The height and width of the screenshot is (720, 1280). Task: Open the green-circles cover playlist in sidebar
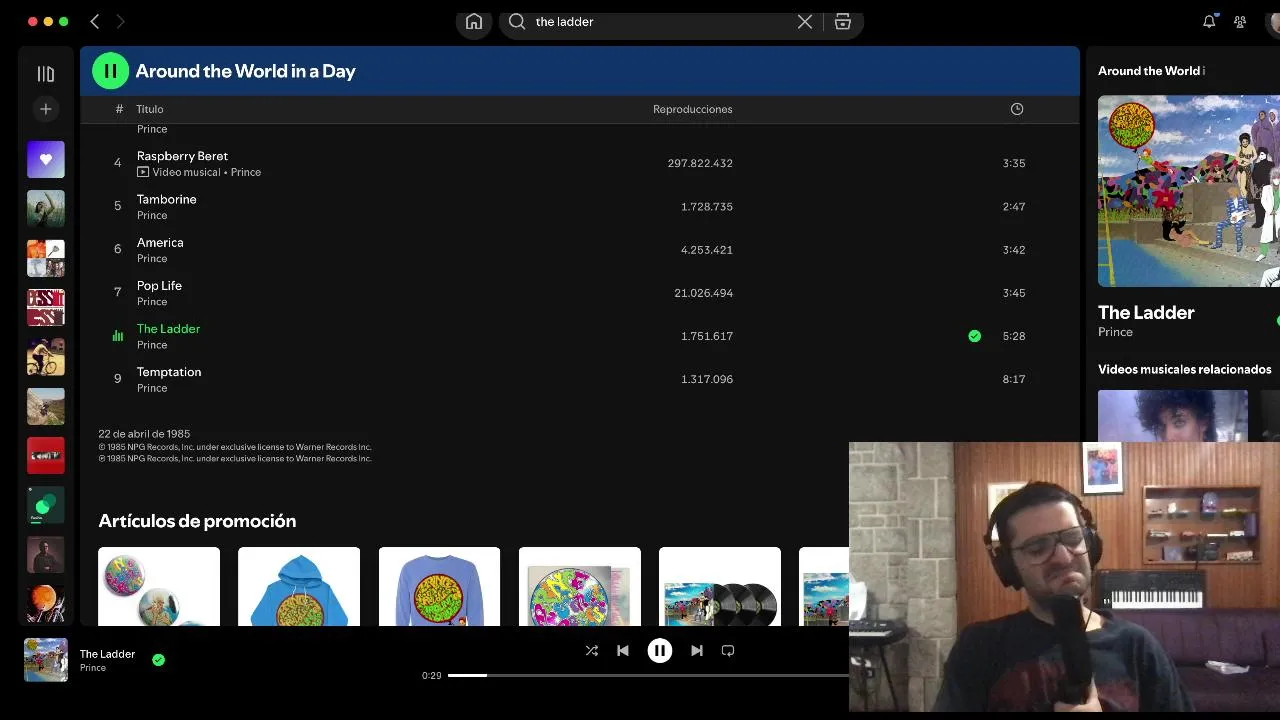coord(46,505)
